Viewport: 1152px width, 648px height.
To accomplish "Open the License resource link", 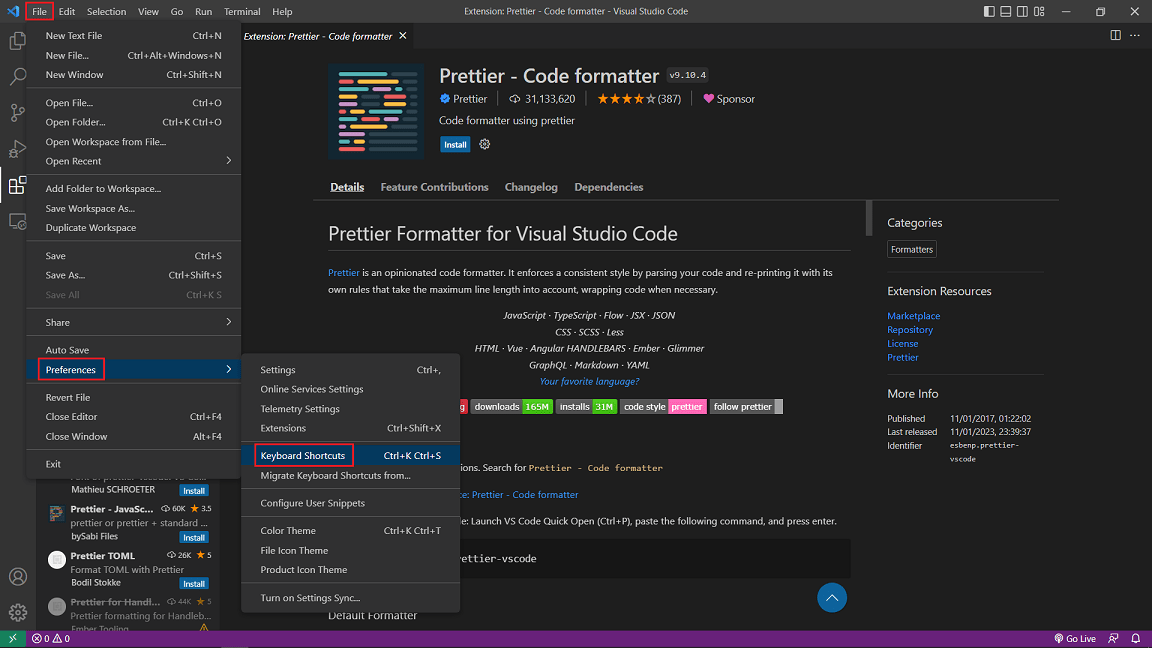I will pyautogui.click(x=902, y=343).
